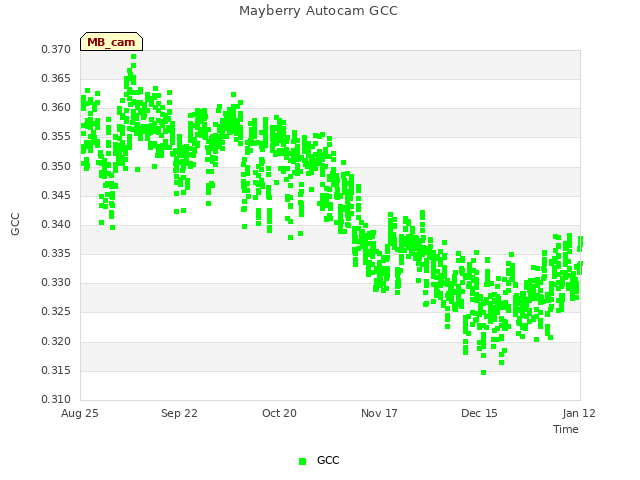
Task: Click the chart title Mayberry Autocam GCC
Action: [x=318, y=11]
